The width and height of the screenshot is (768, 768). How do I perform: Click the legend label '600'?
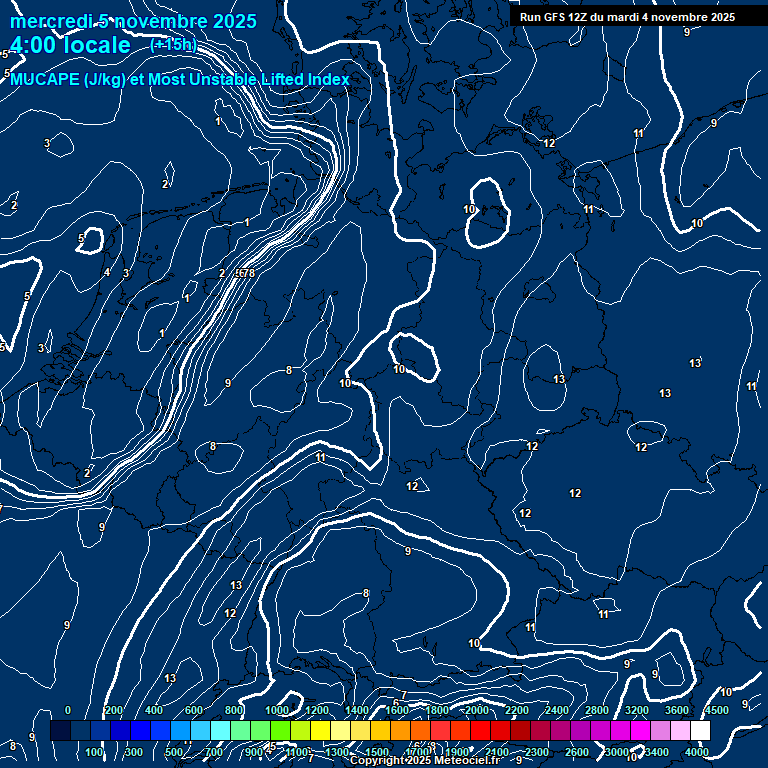[194, 710]
